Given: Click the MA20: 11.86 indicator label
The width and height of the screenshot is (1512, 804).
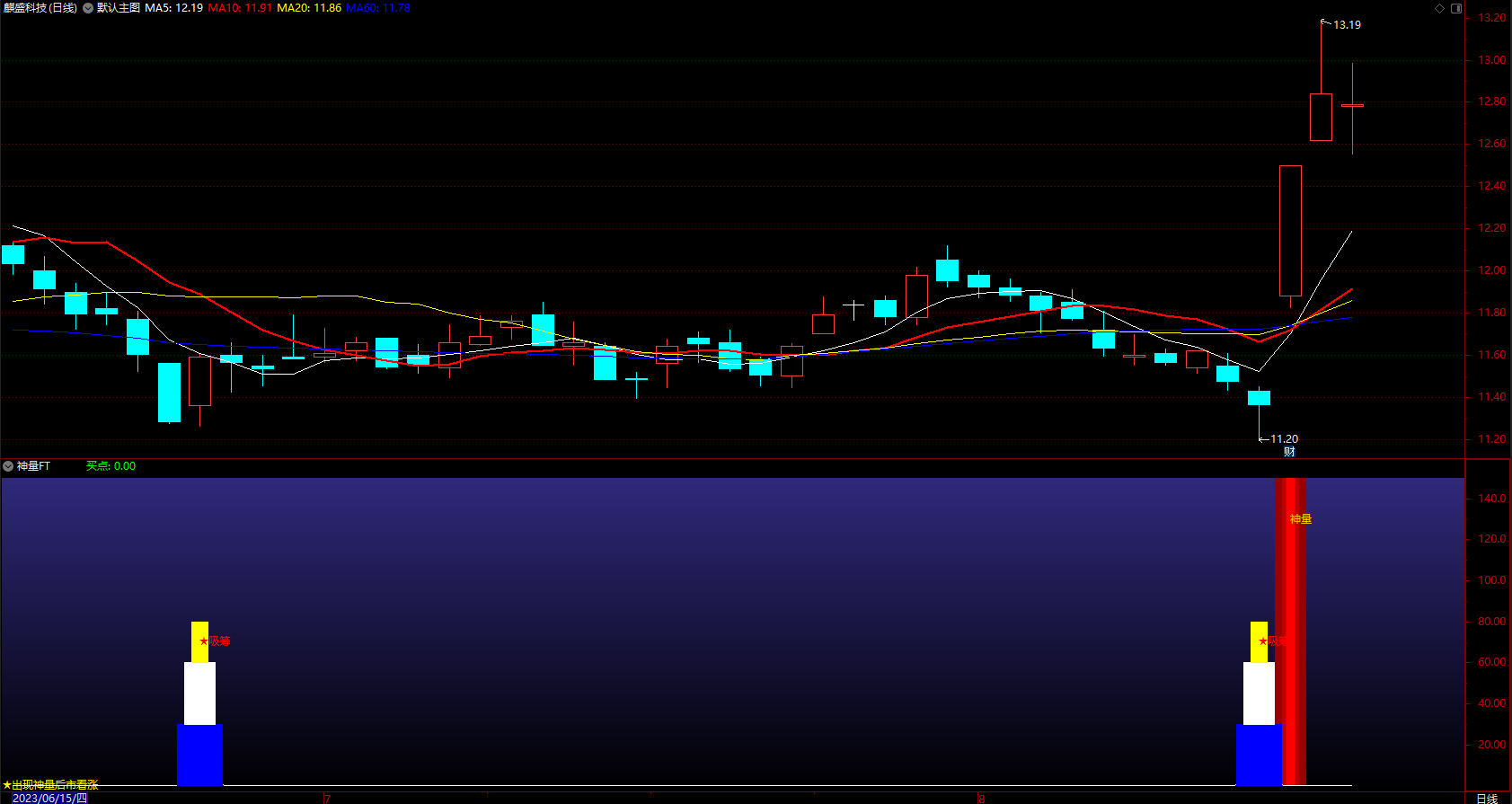Looking at the screenshot, I should pos(309,8).
